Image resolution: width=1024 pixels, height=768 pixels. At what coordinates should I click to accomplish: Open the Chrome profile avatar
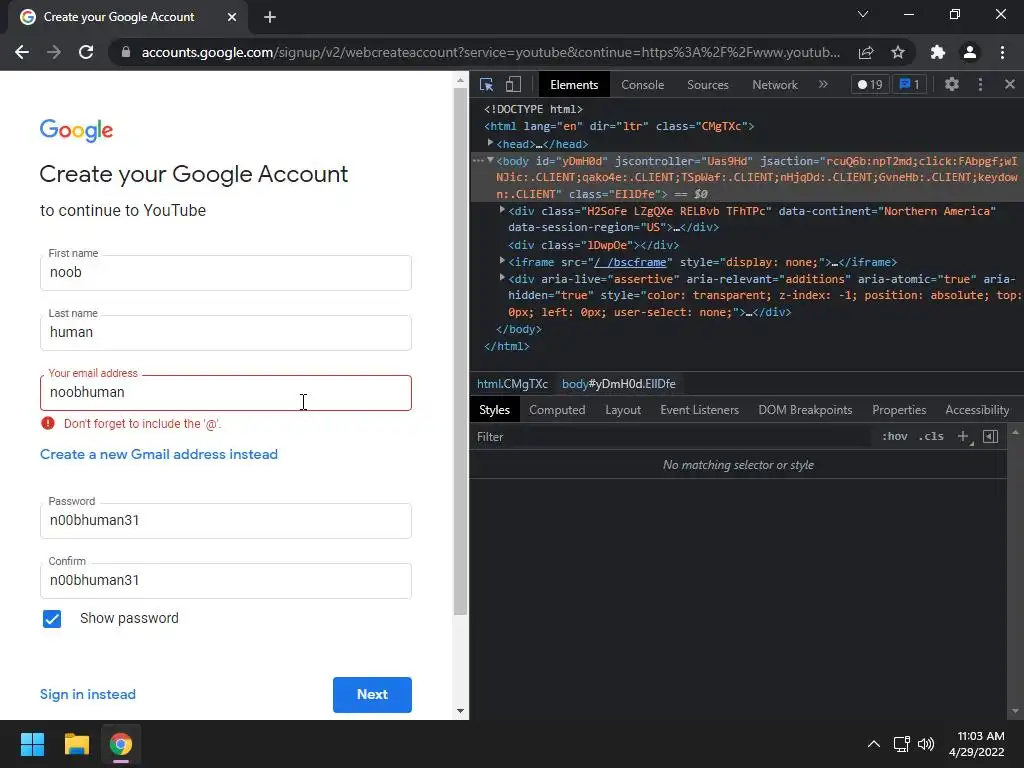[970, 52]
